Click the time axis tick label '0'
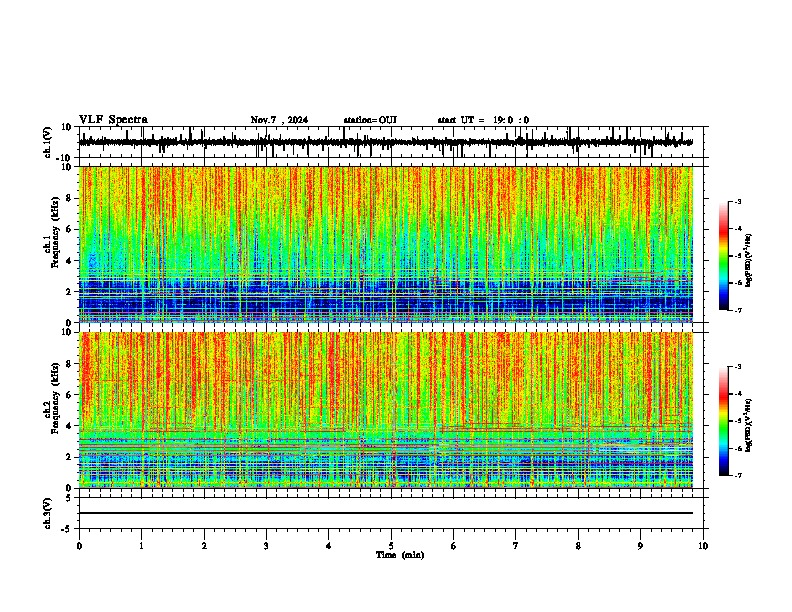The image size is (792, 612). (x=79, y=546)
